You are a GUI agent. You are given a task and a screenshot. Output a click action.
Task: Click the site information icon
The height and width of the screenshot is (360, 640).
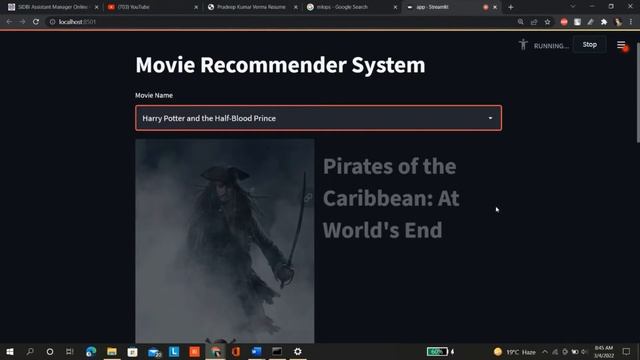click(x=52, y=22)
